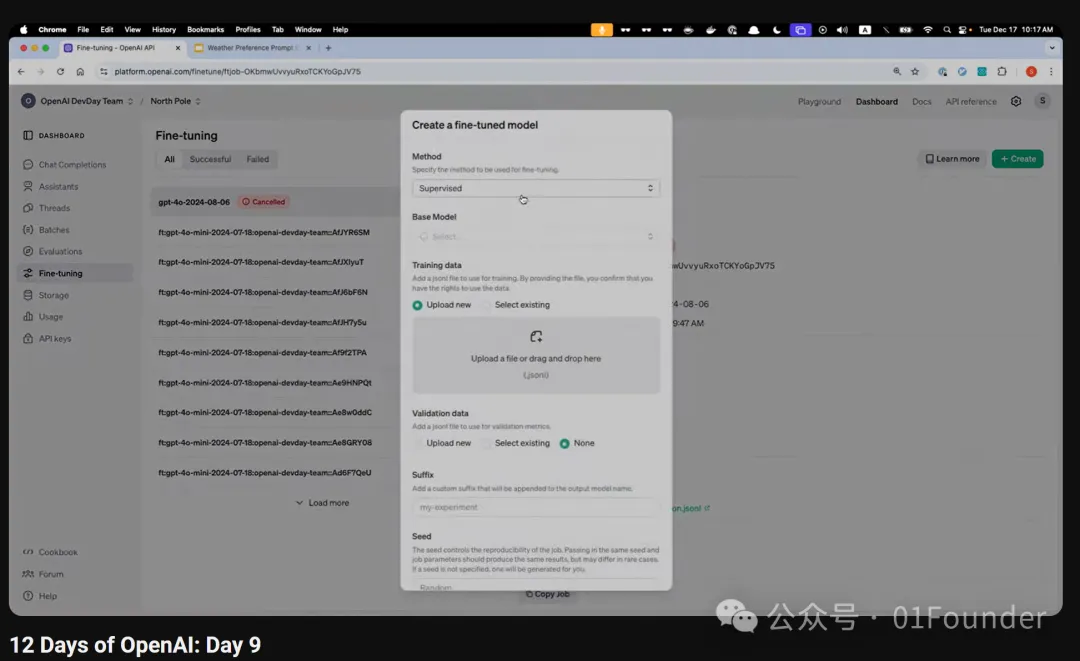Open macOS Spotlight search icon
1080x661 pixels.
(x=947, y=30)
